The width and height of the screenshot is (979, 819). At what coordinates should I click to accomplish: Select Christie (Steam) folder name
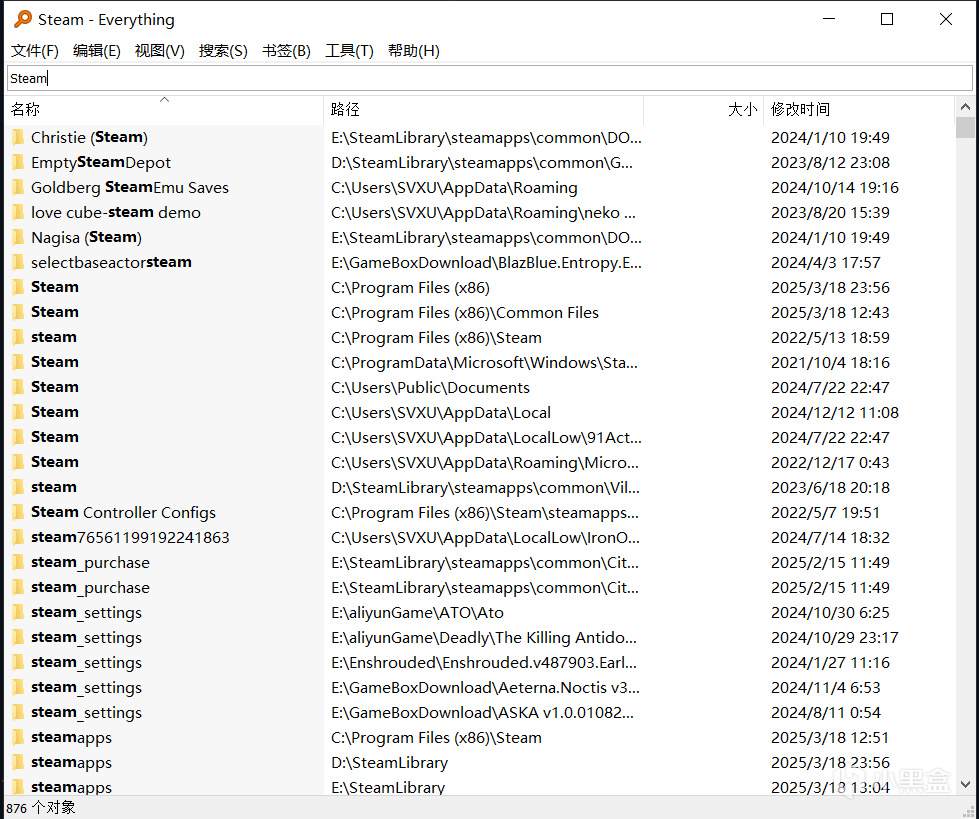coord(89,137)
